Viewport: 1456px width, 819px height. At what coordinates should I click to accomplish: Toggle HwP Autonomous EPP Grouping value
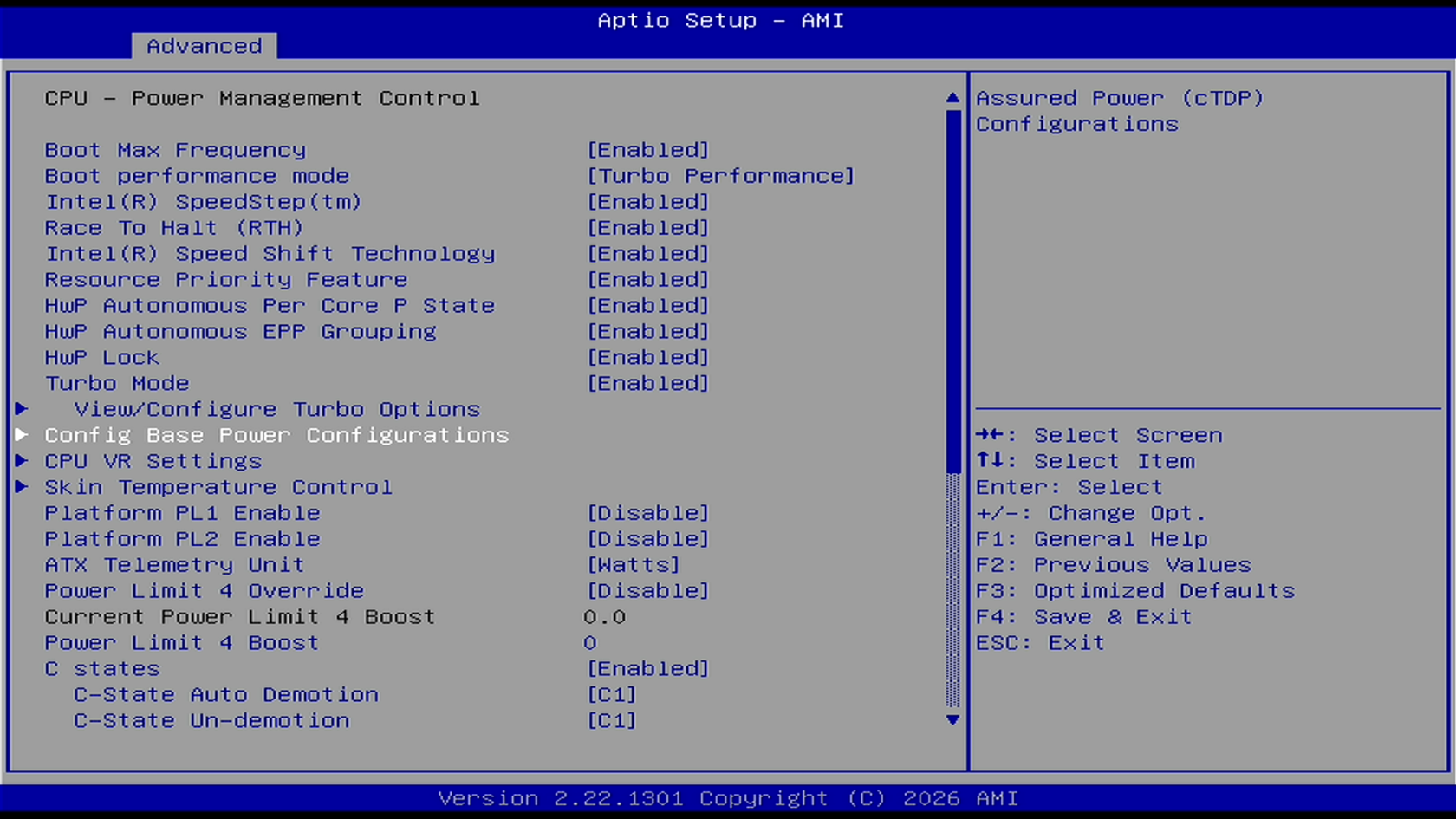tap(648, 332)
